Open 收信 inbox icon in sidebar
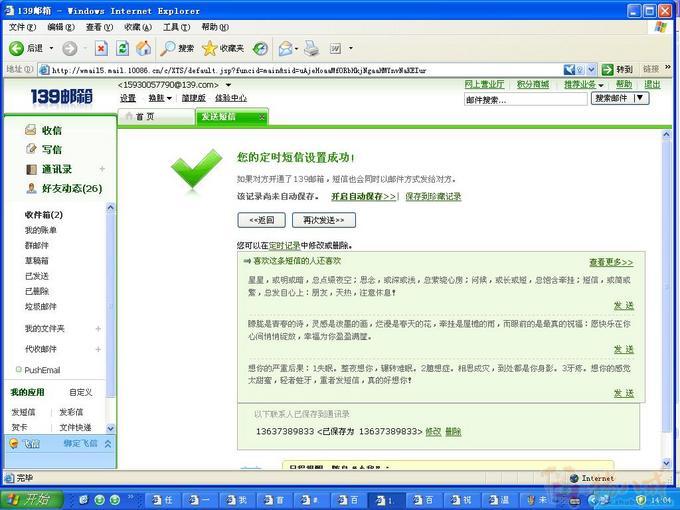Viewport: 680px width, 510px height. point(30,130)
